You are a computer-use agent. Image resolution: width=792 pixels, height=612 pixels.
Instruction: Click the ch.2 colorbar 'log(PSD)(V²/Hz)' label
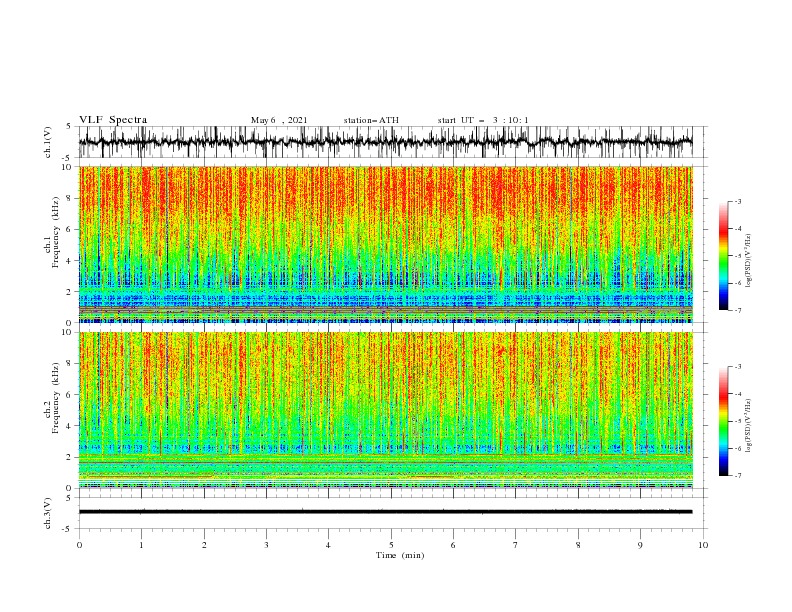(748, 426)
